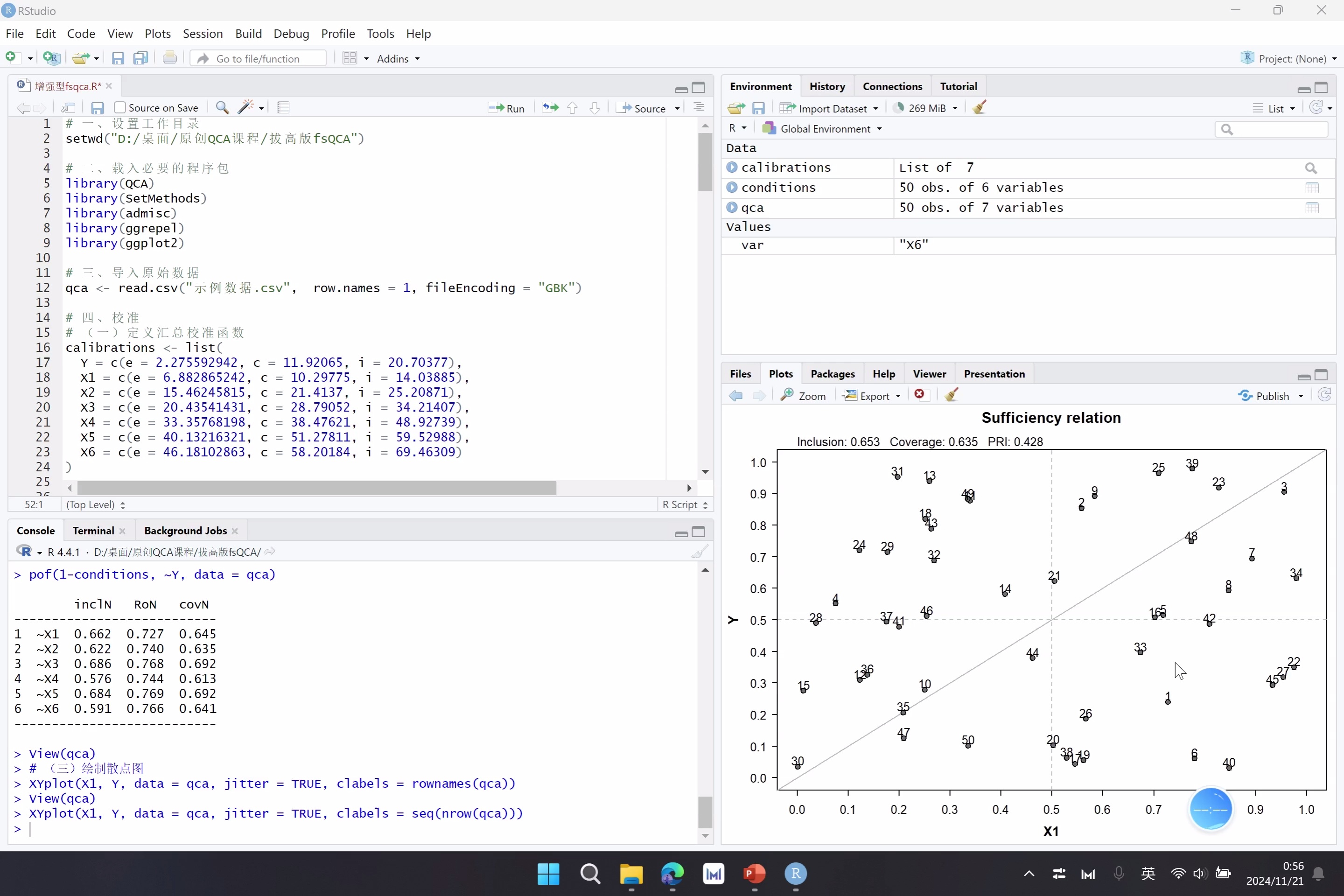The height and width of the screenshot is (896, 1344).
Task: Switch to the History tab
Action: point(827,86)
